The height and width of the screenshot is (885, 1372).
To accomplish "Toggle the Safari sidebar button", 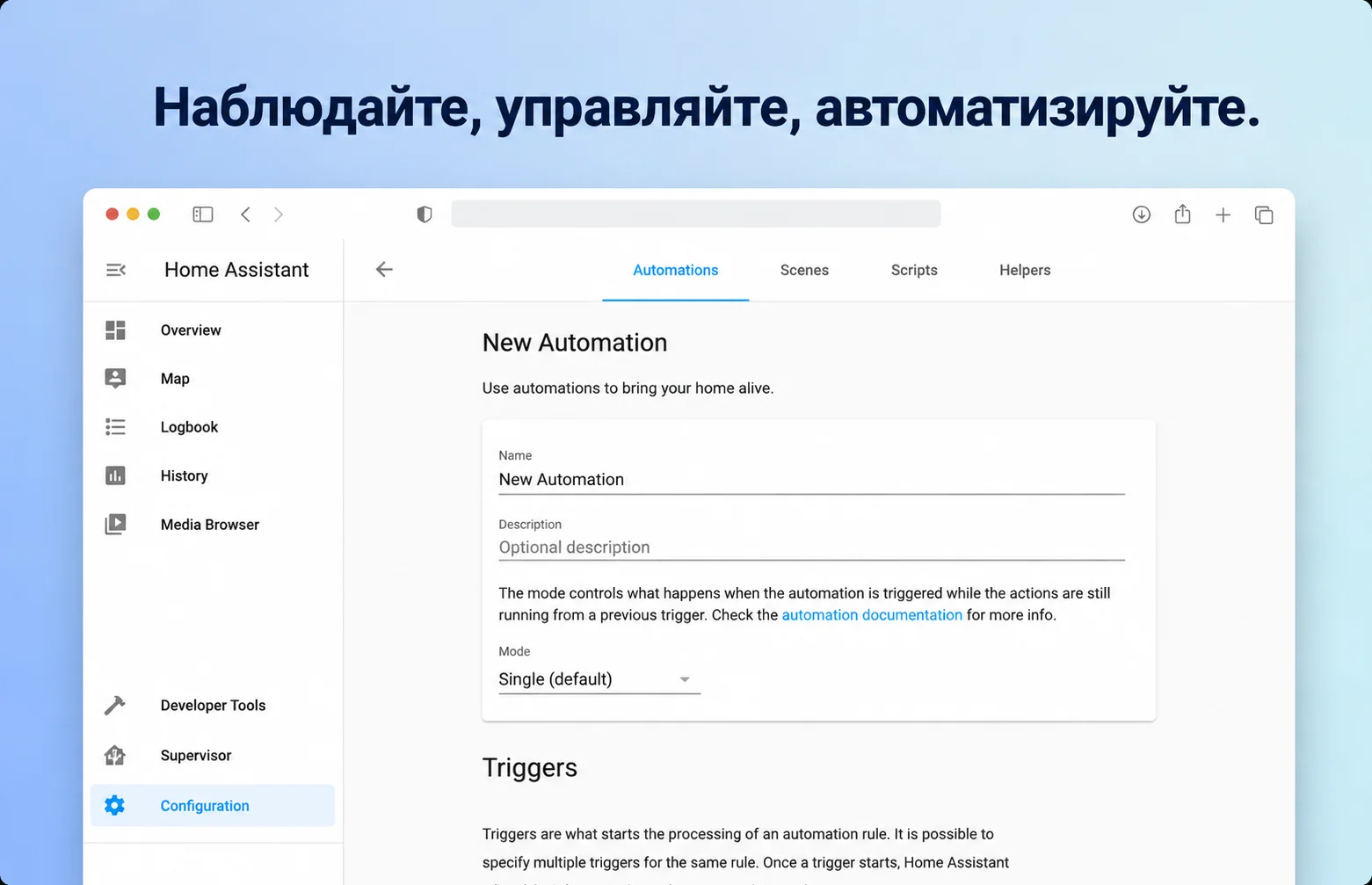I will [x=203, y=214].
